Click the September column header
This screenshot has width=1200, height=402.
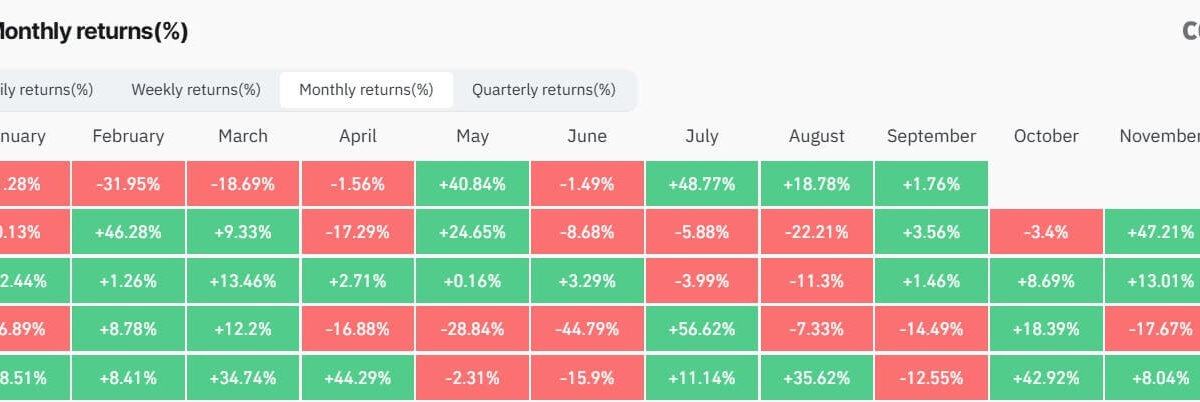pyautogui.click(x=931, y=136)
